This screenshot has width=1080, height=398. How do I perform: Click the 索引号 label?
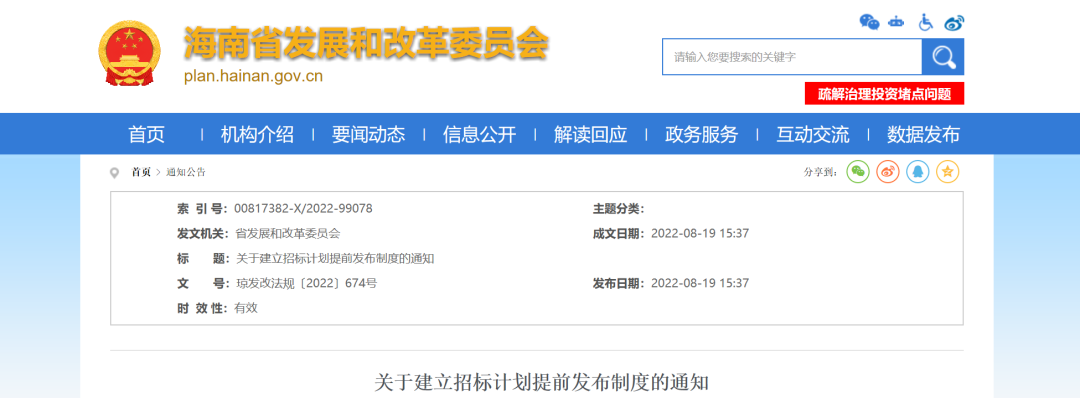[202, 209]
